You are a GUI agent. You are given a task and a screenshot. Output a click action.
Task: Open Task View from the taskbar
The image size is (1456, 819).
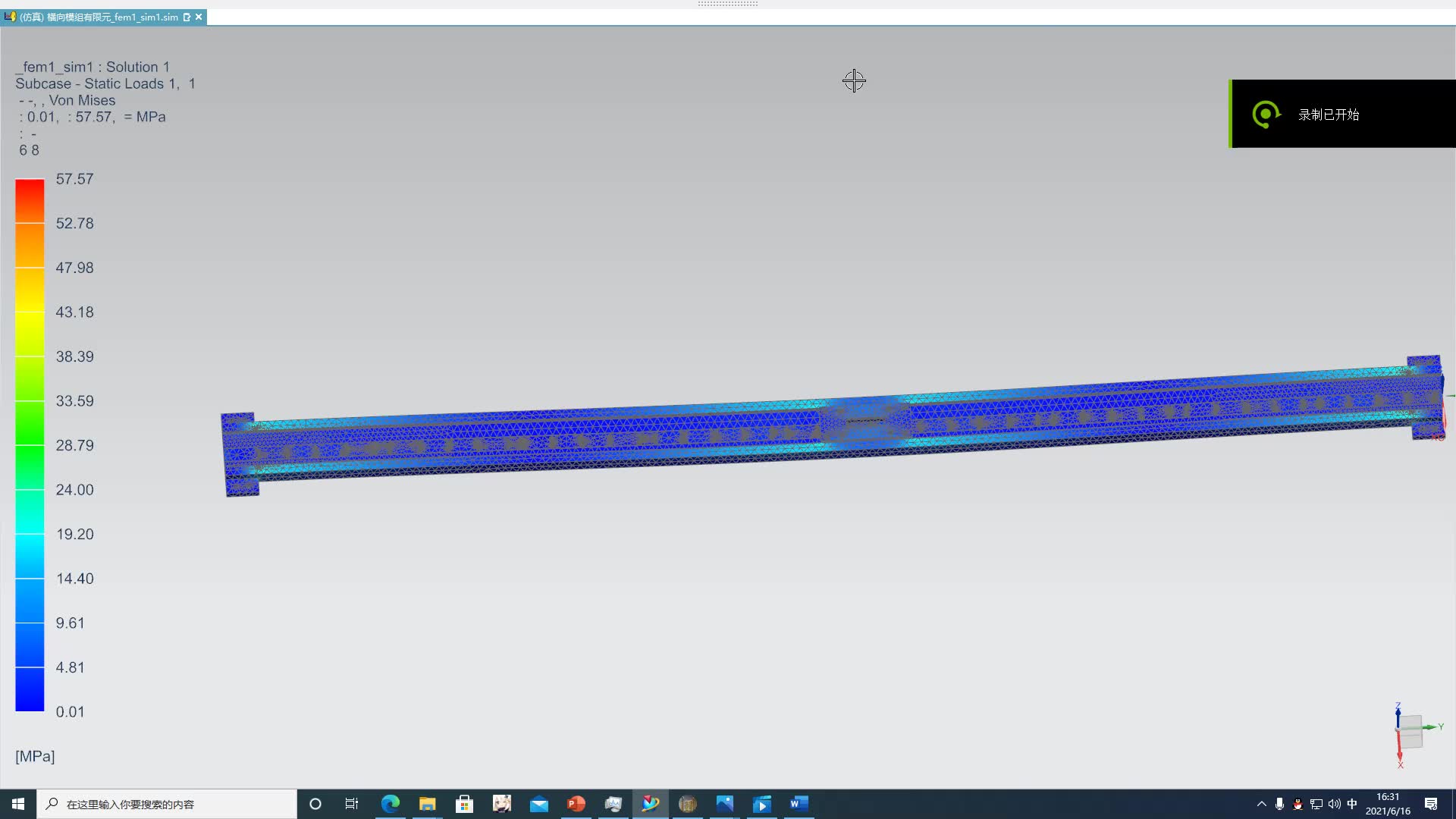point(352,804)
